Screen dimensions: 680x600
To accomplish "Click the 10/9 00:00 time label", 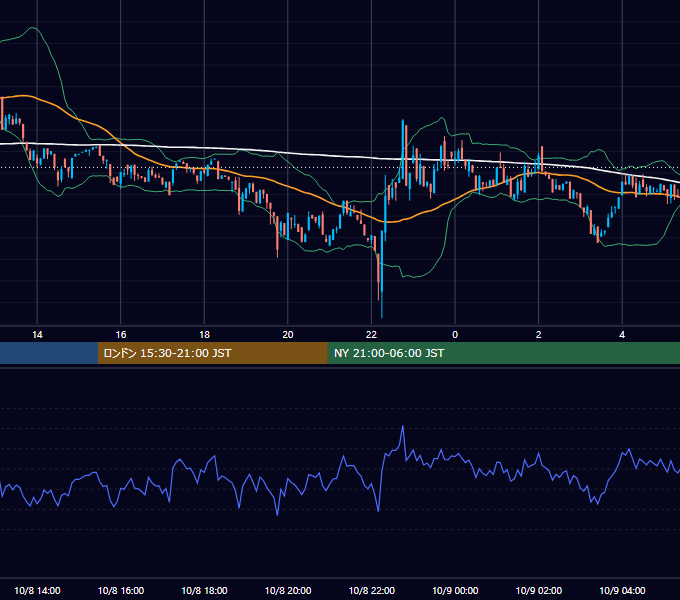I will pos(455,590).
